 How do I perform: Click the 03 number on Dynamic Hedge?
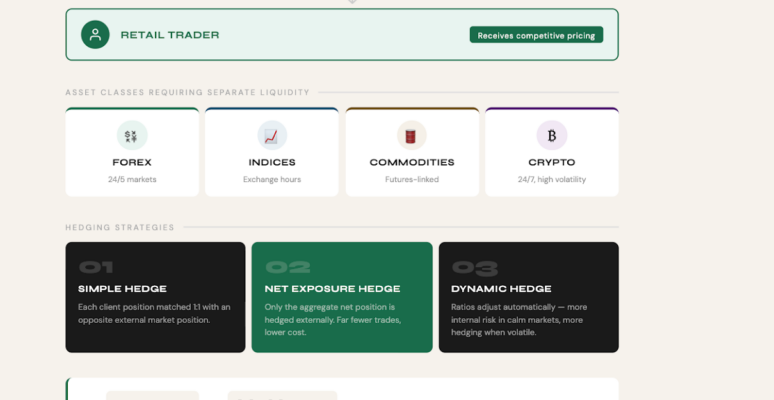click(x=475, y=267)
